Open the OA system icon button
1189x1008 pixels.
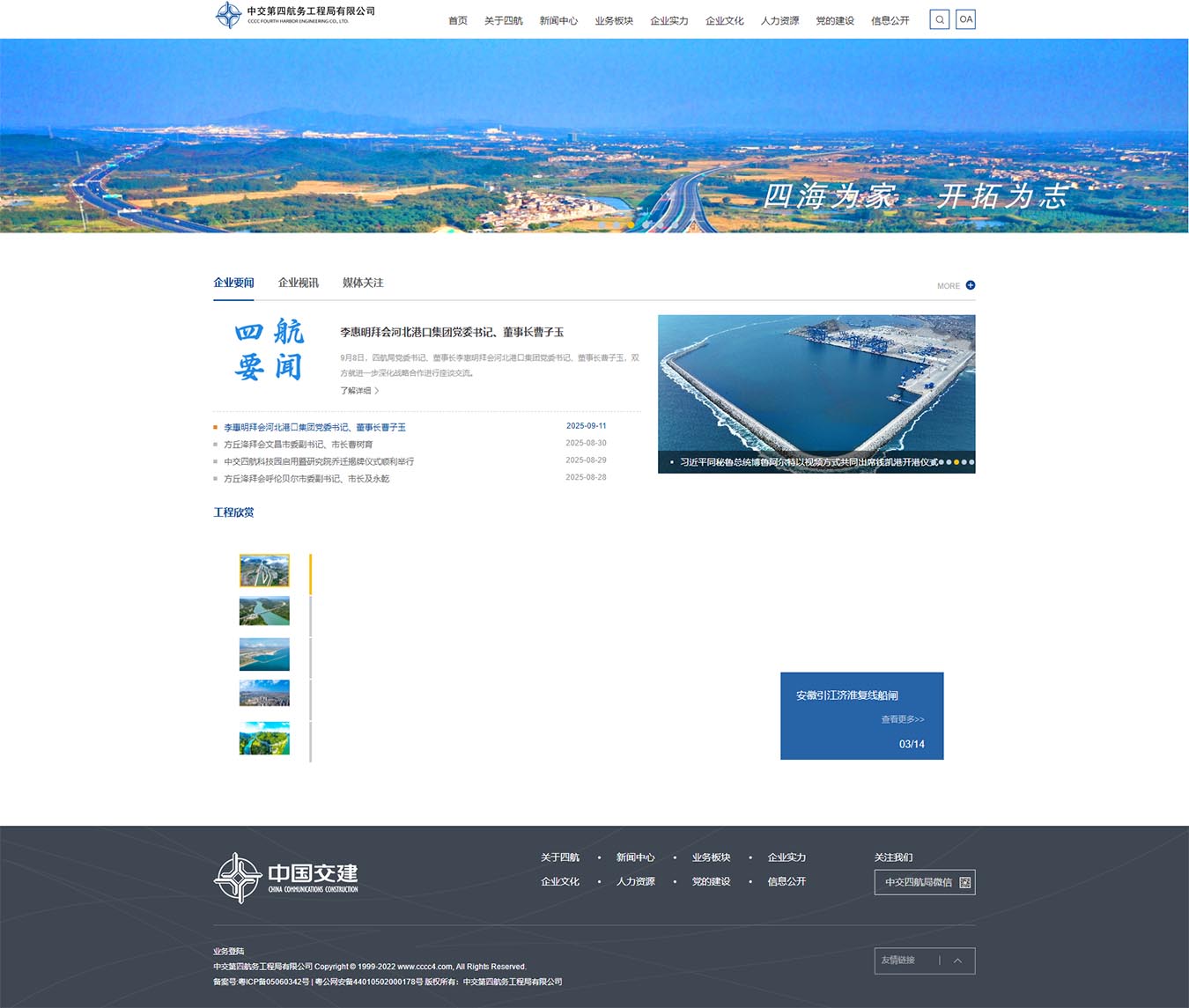click(965, 19)
